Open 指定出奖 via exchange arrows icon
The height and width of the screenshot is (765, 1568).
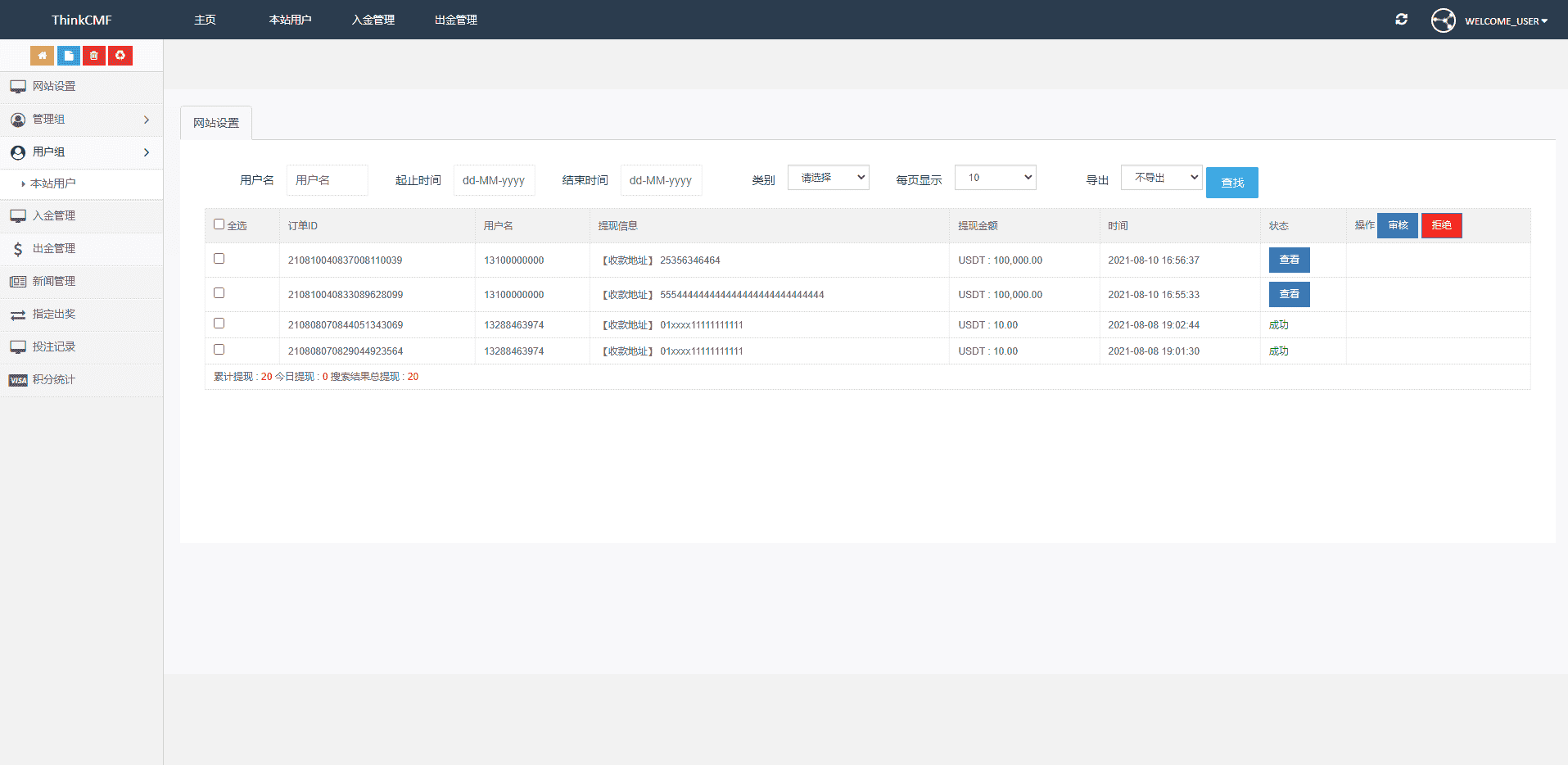point(18,315)
